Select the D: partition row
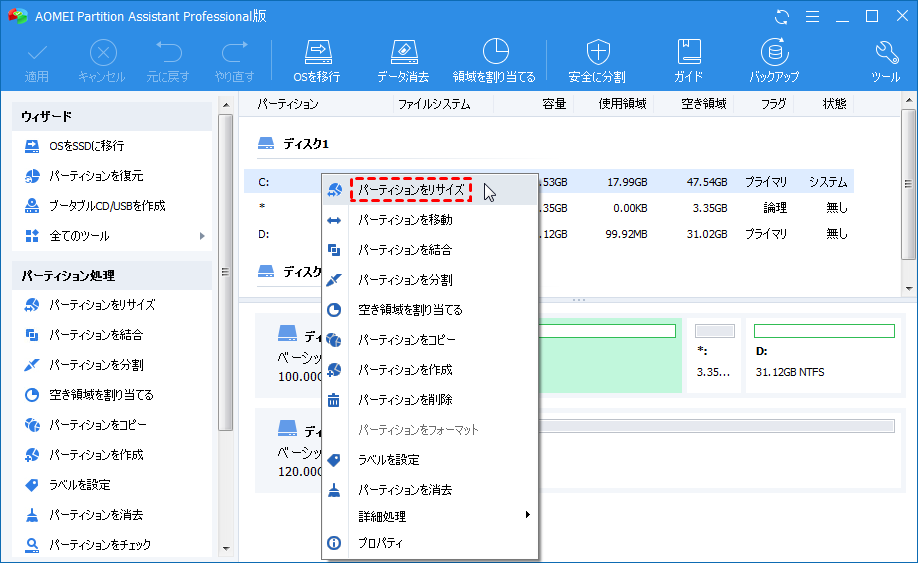This screenshot has height=563, width=918. (549, 234)
